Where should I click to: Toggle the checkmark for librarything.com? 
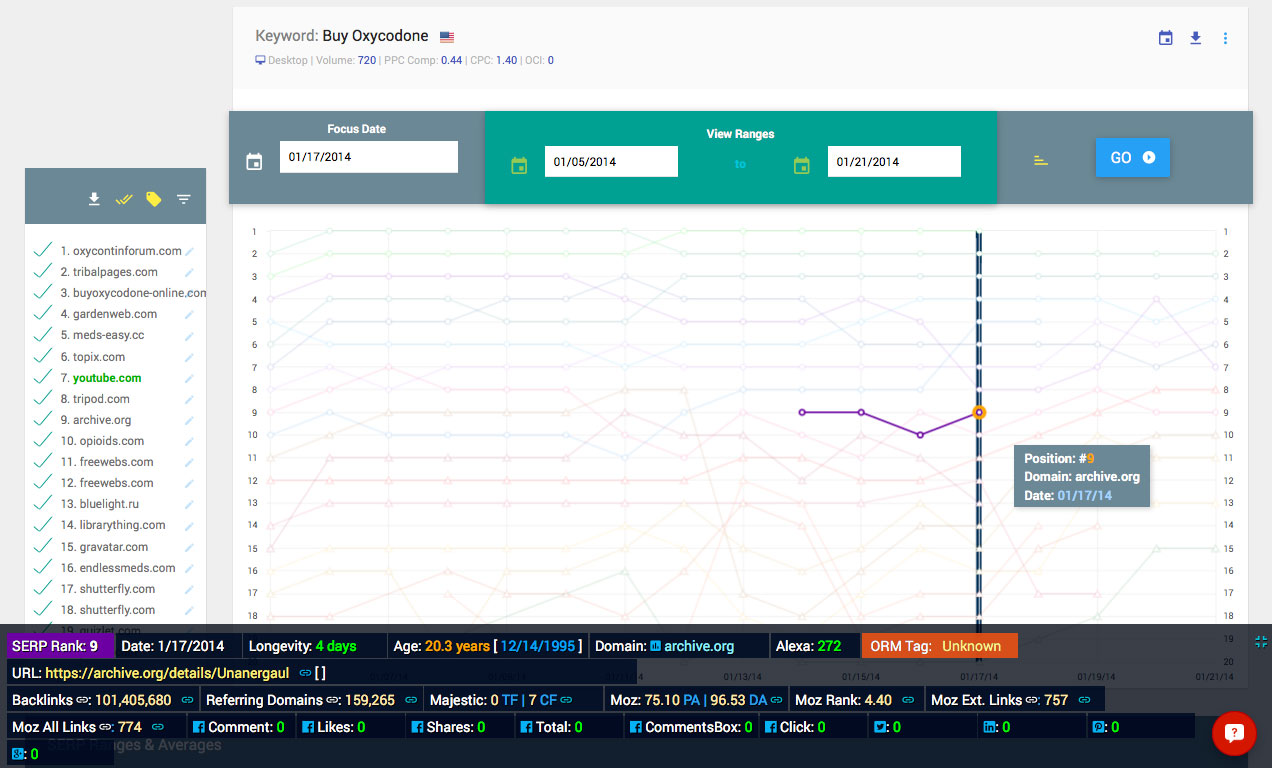click(42, 524)
